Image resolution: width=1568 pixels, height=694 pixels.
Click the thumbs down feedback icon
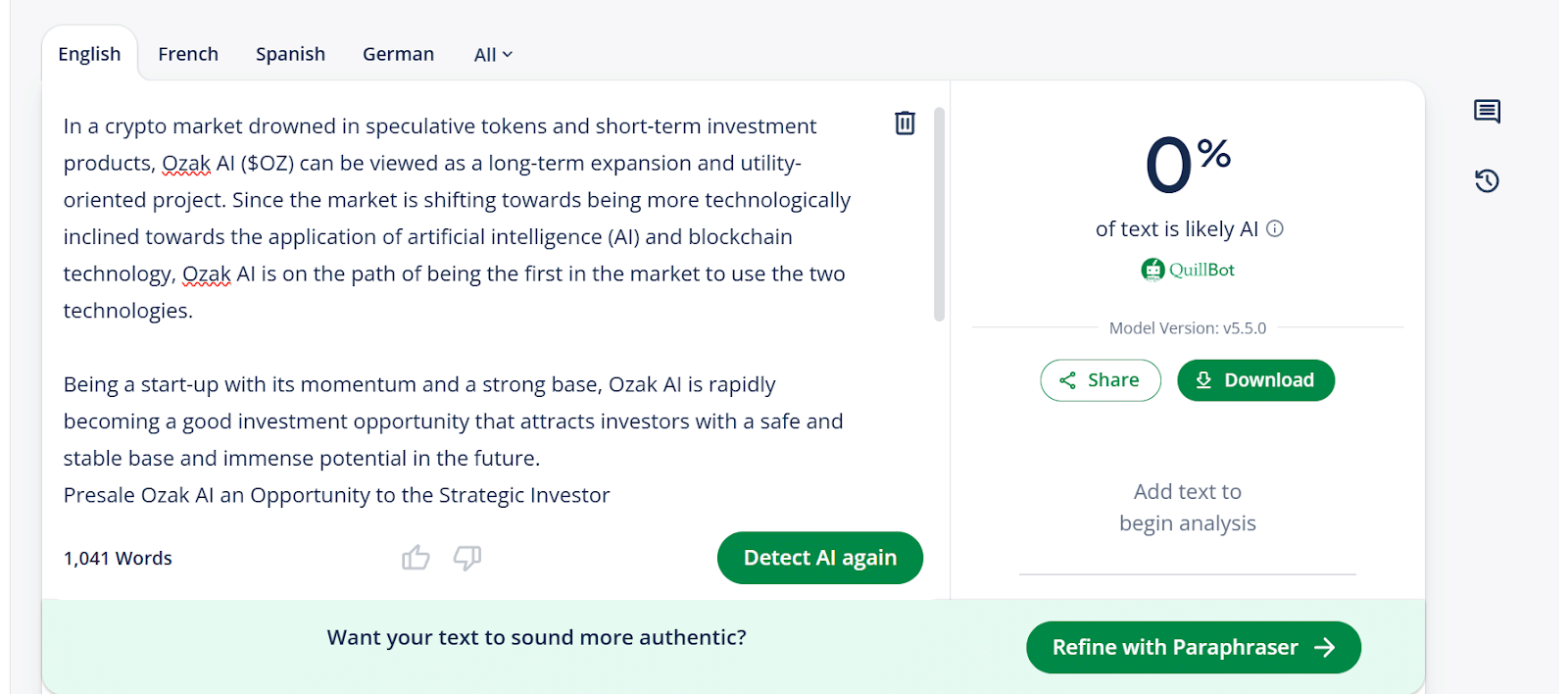pyautogui.click(x=467, y=558)
